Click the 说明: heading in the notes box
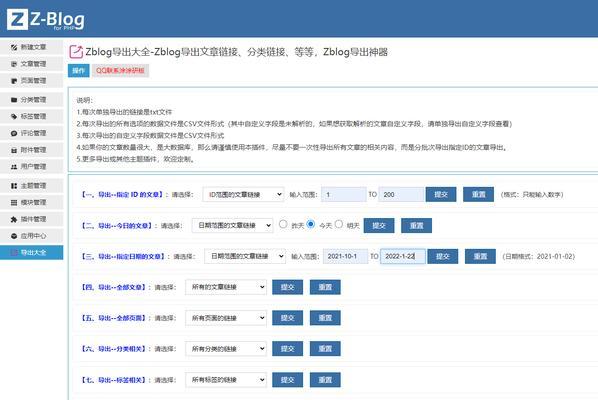This screenshot has height=400, width=598. [84, 100]
